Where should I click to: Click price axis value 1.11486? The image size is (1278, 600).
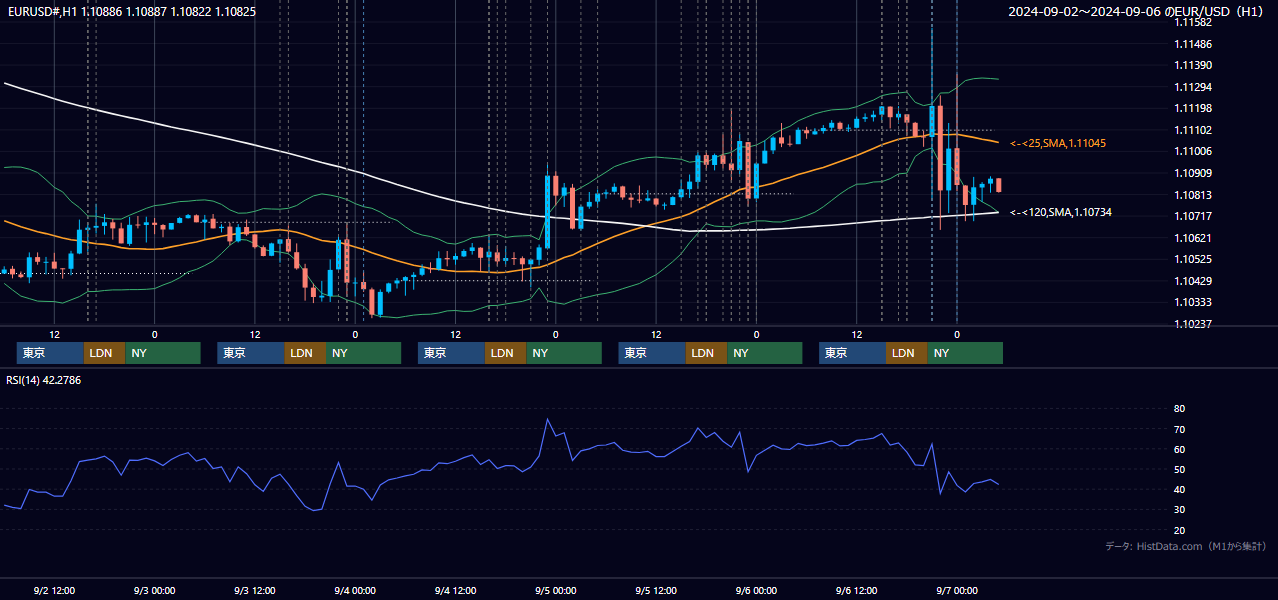pos(1193,44)
